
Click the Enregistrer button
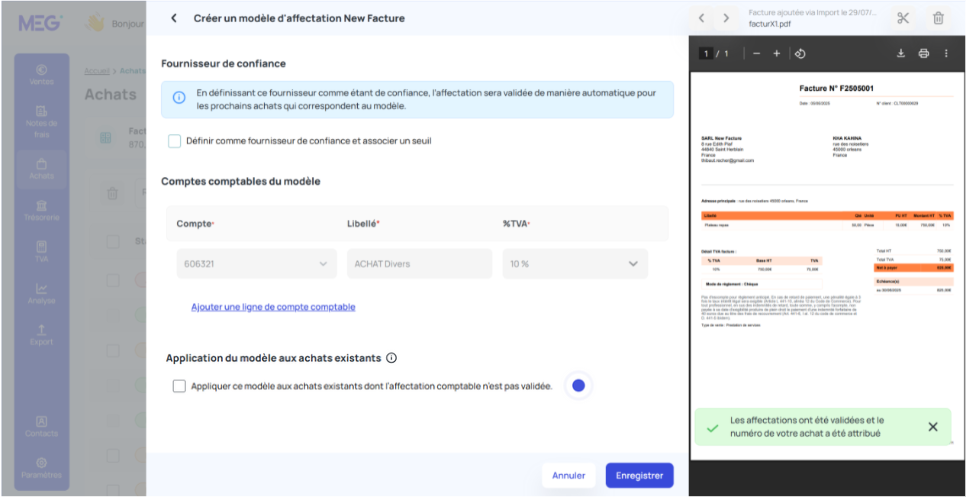(x=640, y=476)
